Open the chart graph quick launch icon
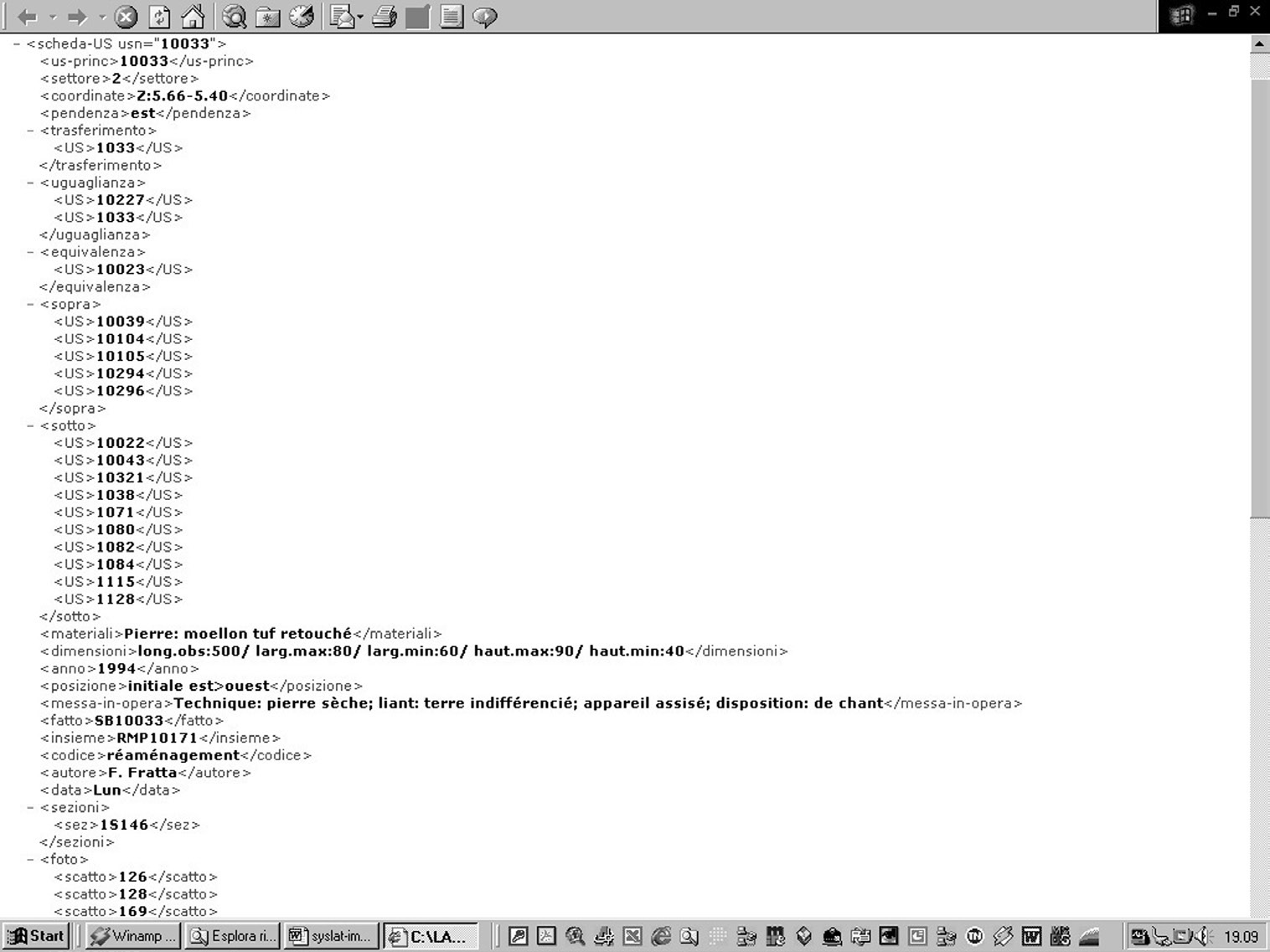1270x952 pixels. (x=1088, y=936)
